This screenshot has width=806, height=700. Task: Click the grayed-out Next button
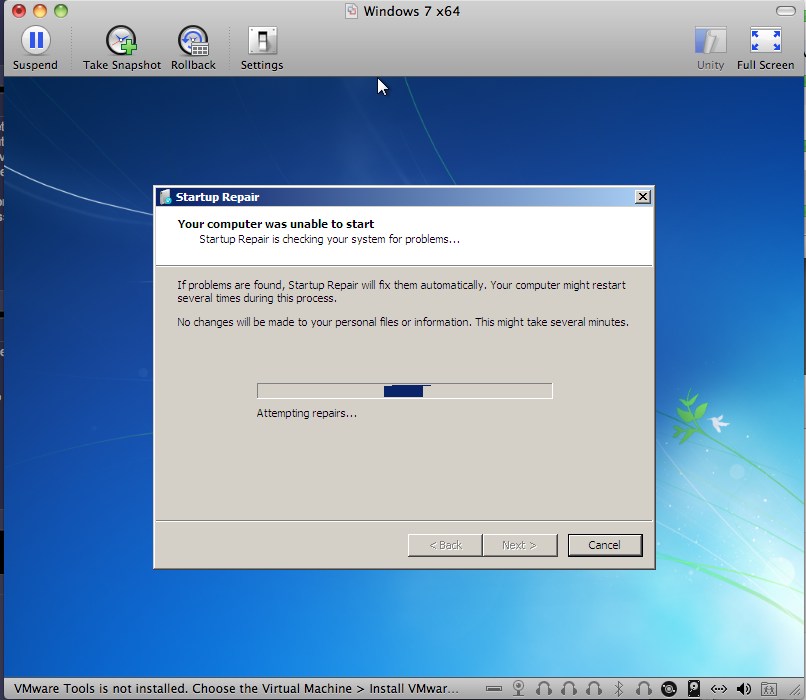point(520,545)
